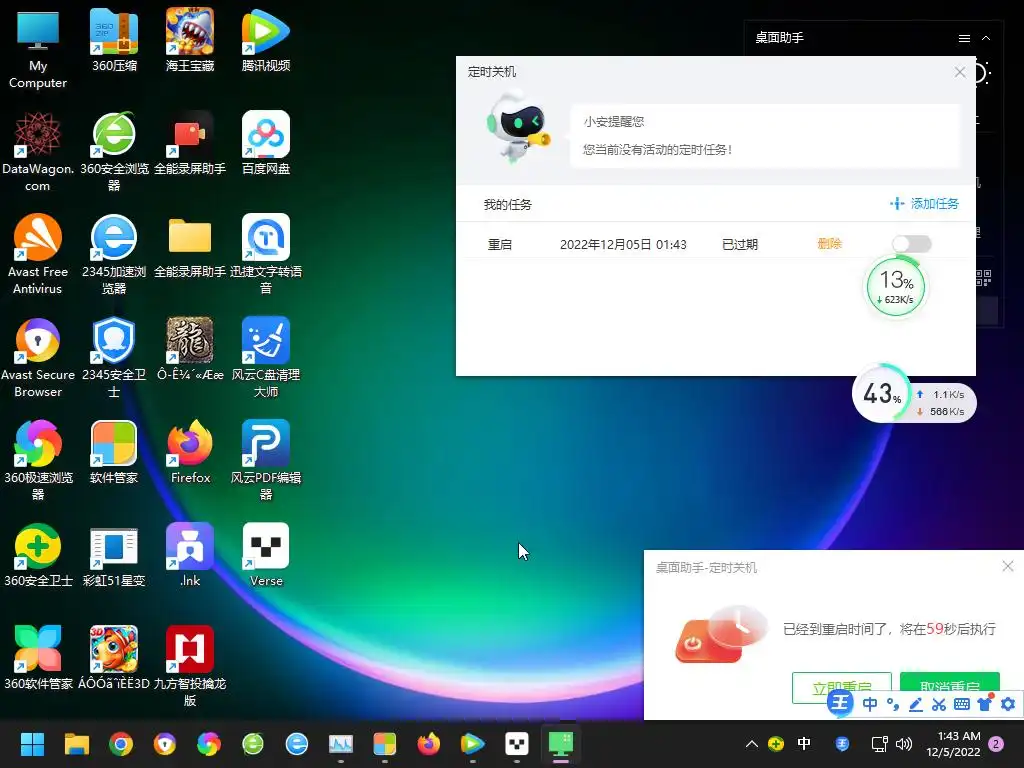1024x768 pixels.
Task: Open Avast Free Antivirus icon
Action: (x=38, y=255)
